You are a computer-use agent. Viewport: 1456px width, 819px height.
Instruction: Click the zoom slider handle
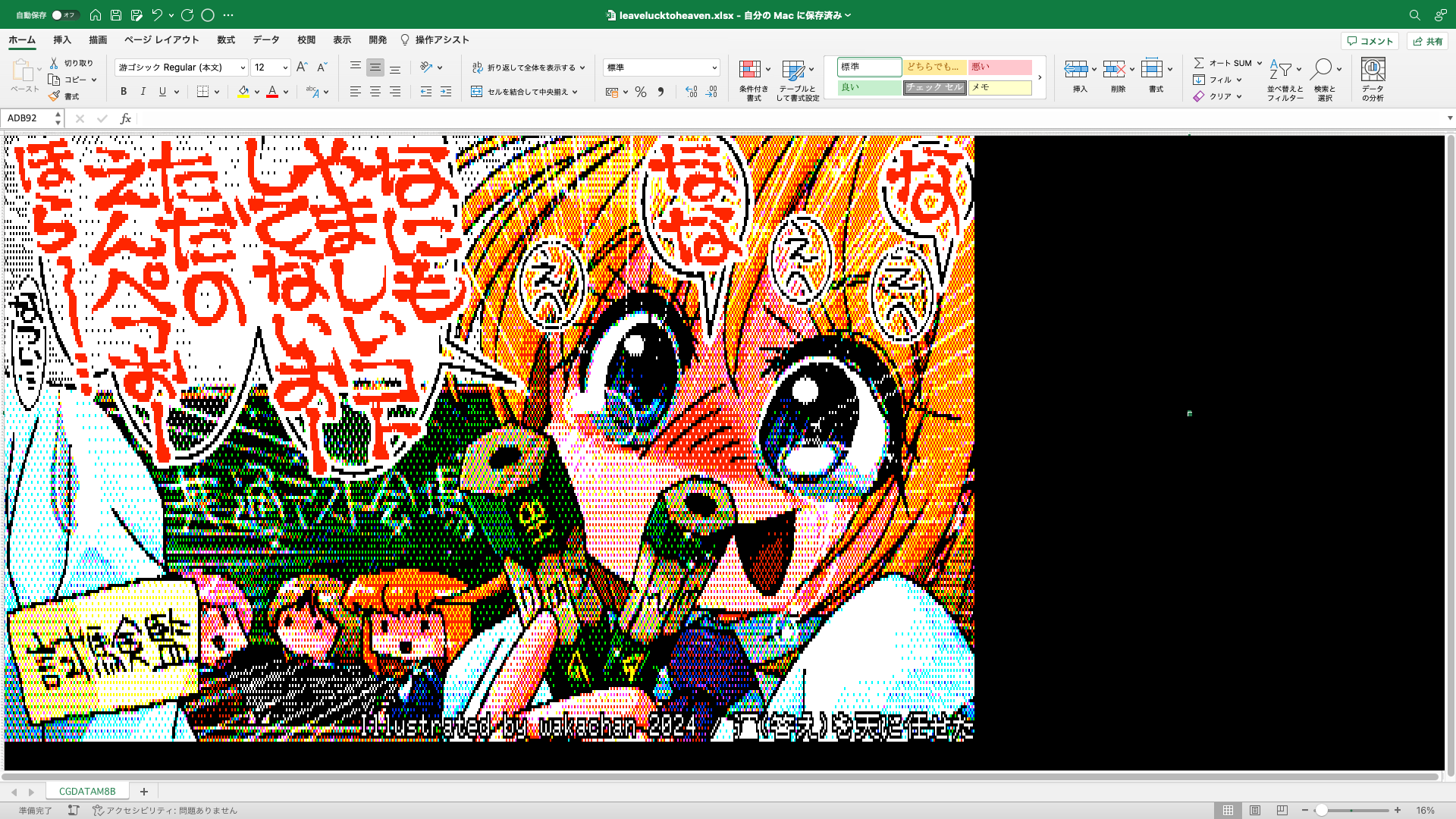[x=1322, y=810]
